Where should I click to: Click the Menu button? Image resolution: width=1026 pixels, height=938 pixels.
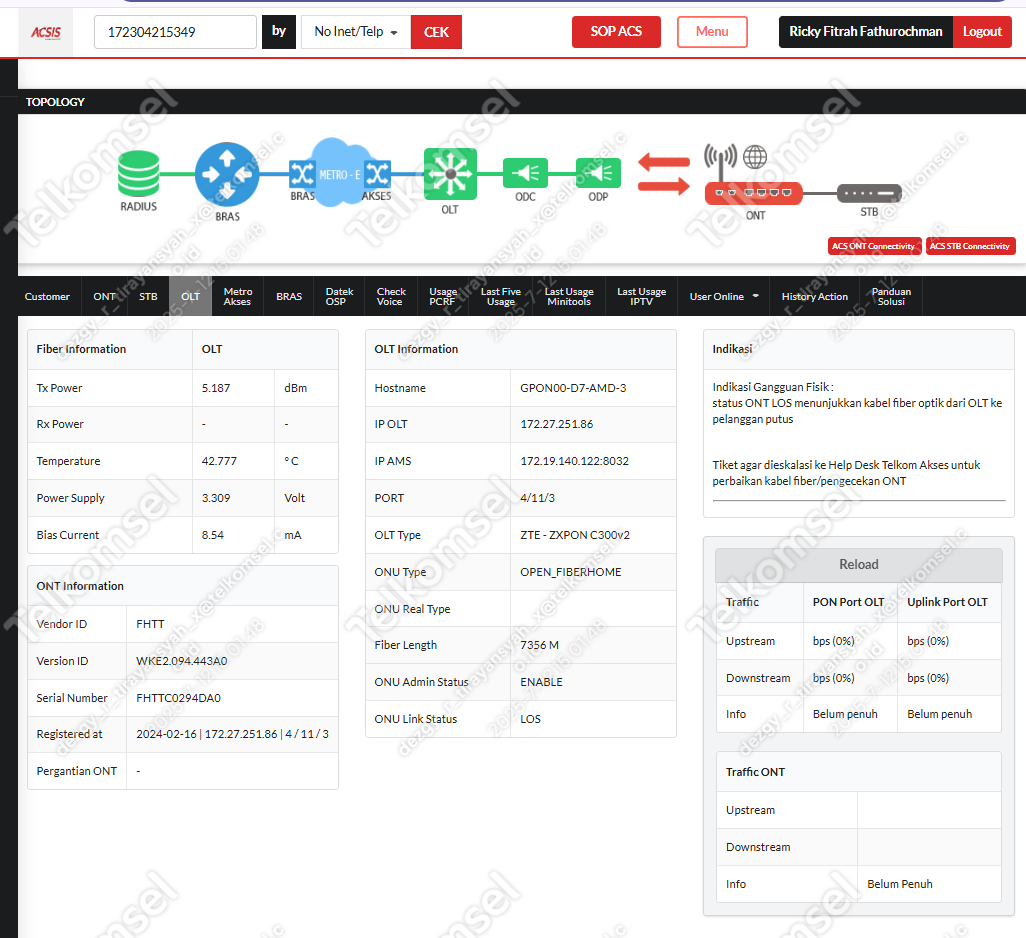coord(712,31)
